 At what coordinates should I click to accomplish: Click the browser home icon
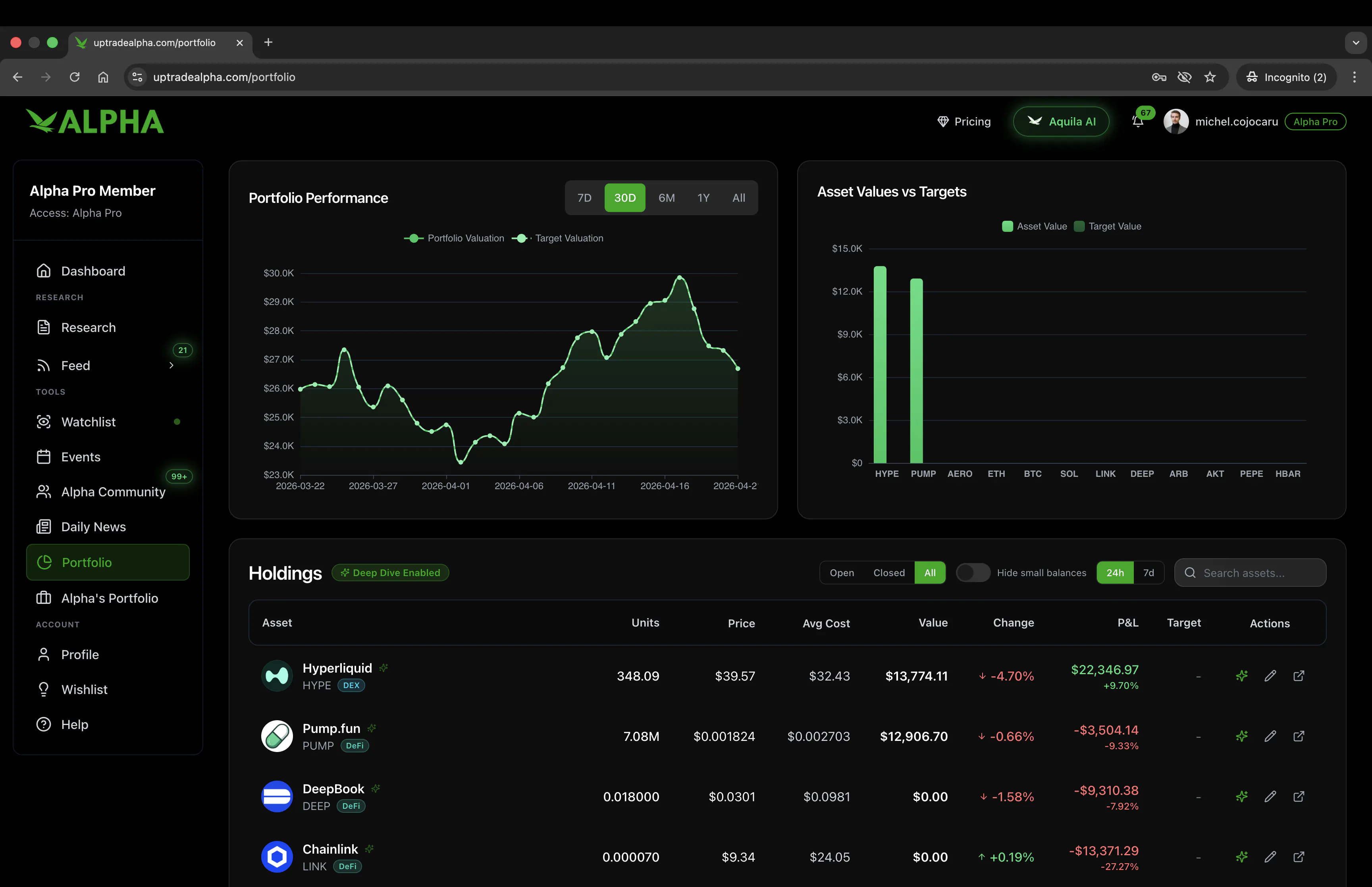[x=103, y=77]
